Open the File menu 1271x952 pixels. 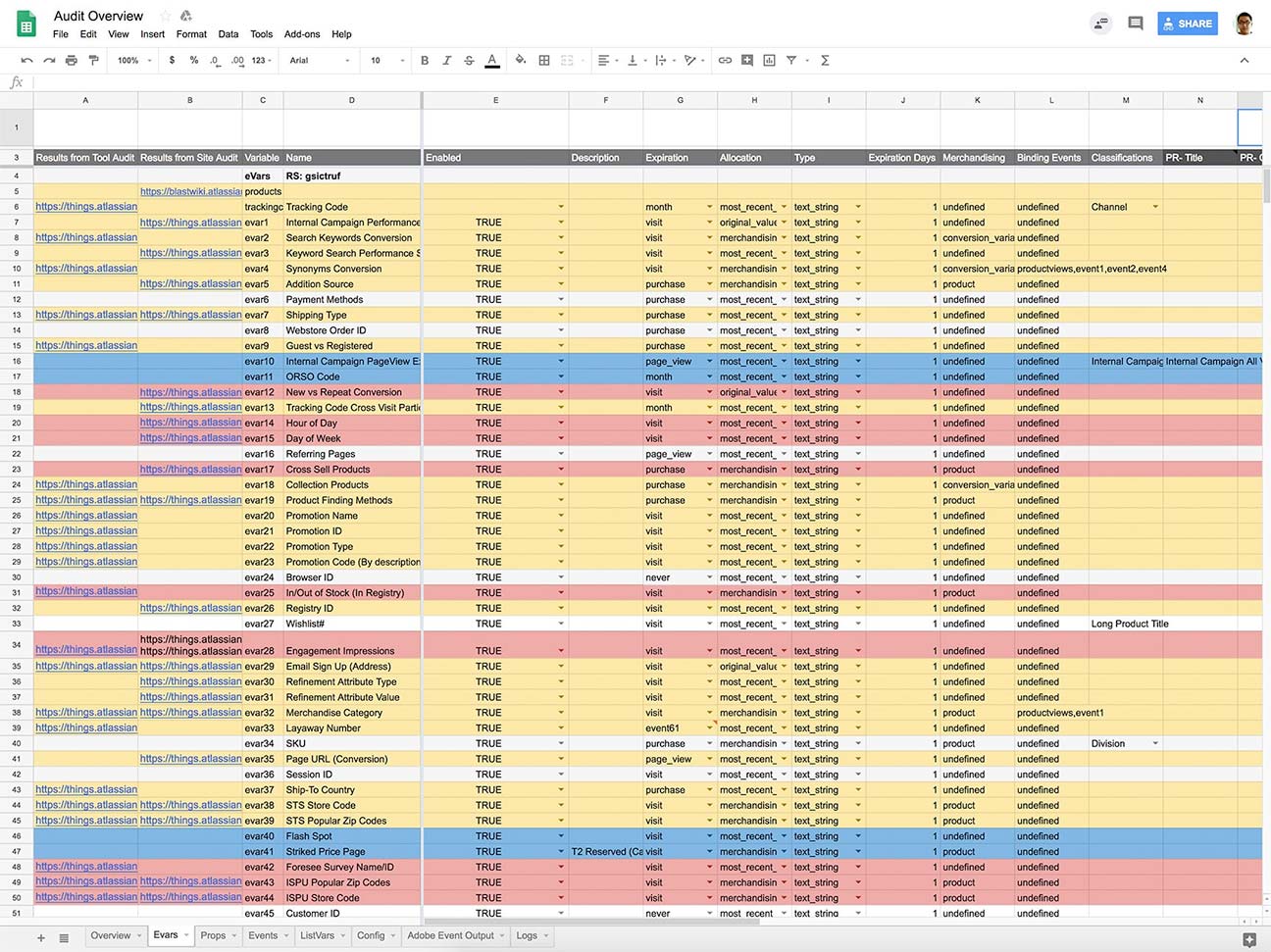click(61, 34)
